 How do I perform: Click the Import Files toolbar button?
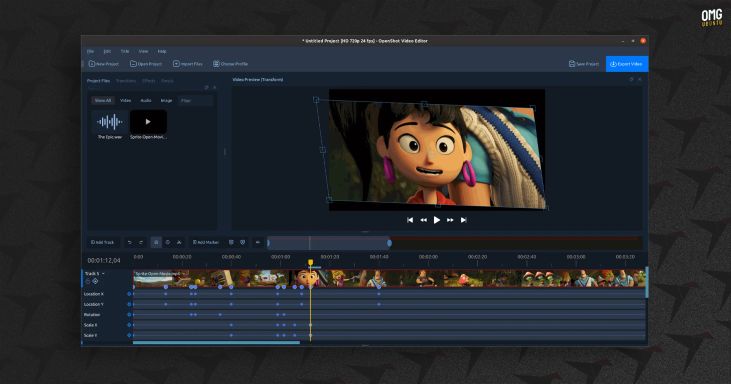(x=187, y=64)
